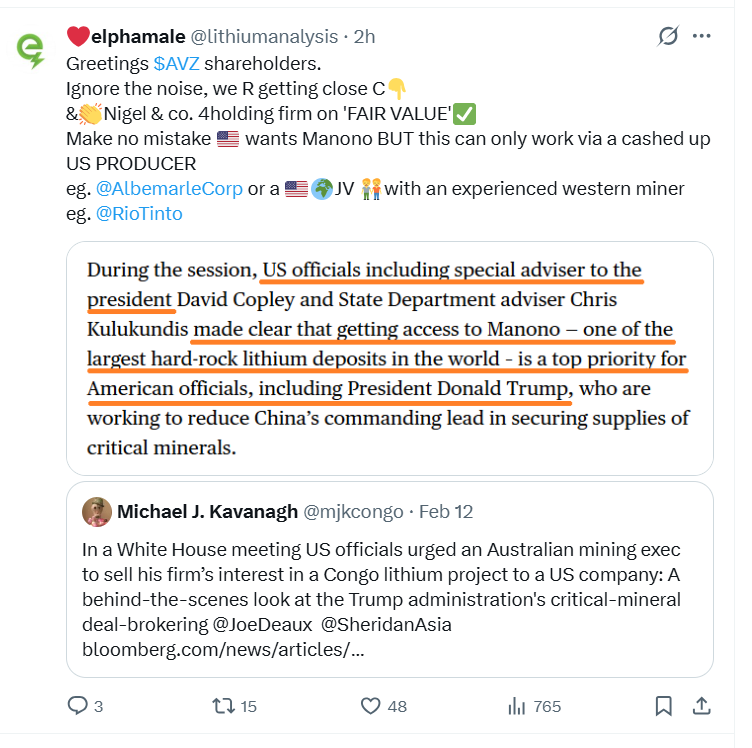Open Michael J. Kavanagh's small avatar

[96, 511]
